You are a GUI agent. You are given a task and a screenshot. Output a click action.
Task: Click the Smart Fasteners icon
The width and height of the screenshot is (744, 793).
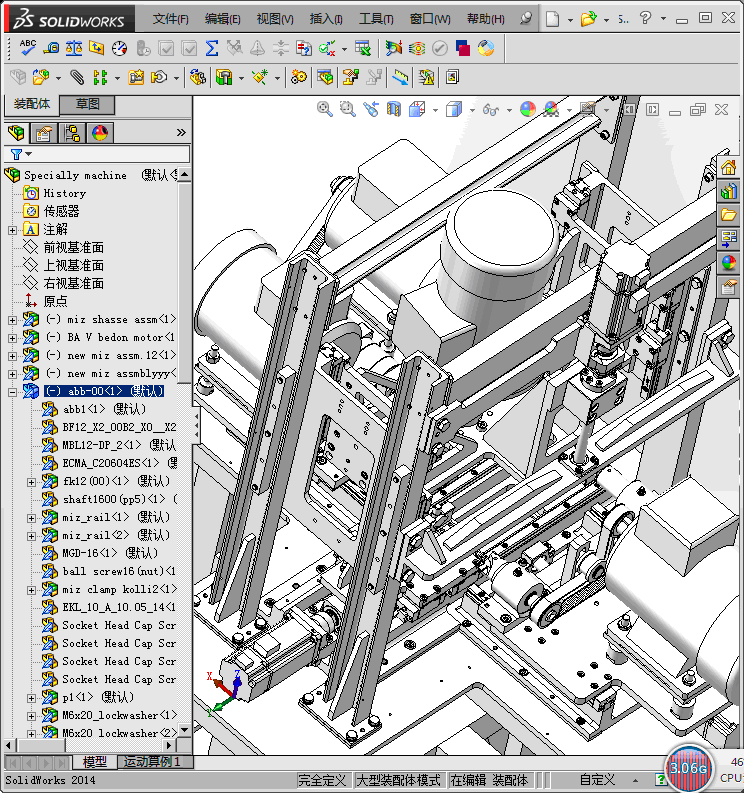136,77
